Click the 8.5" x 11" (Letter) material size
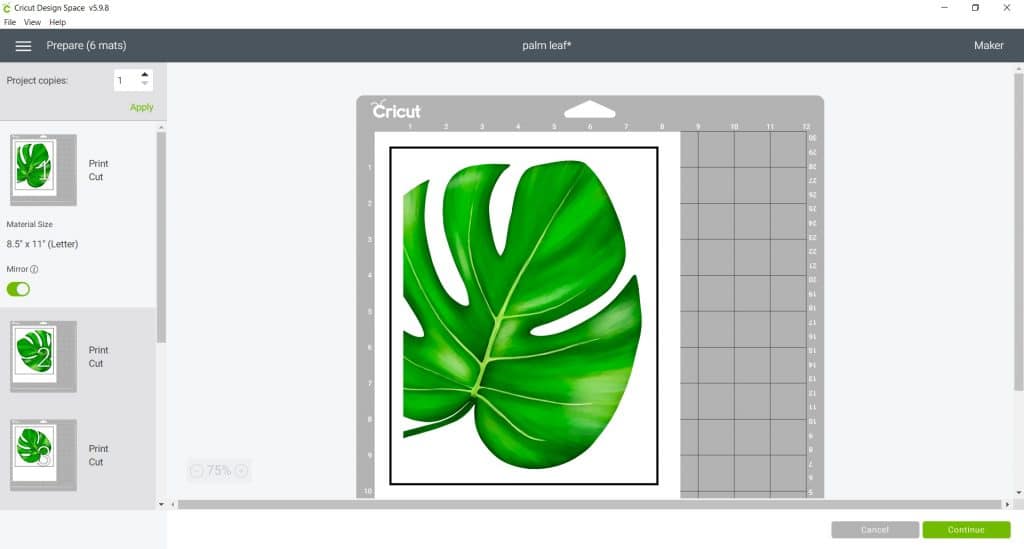 [42, 244]
